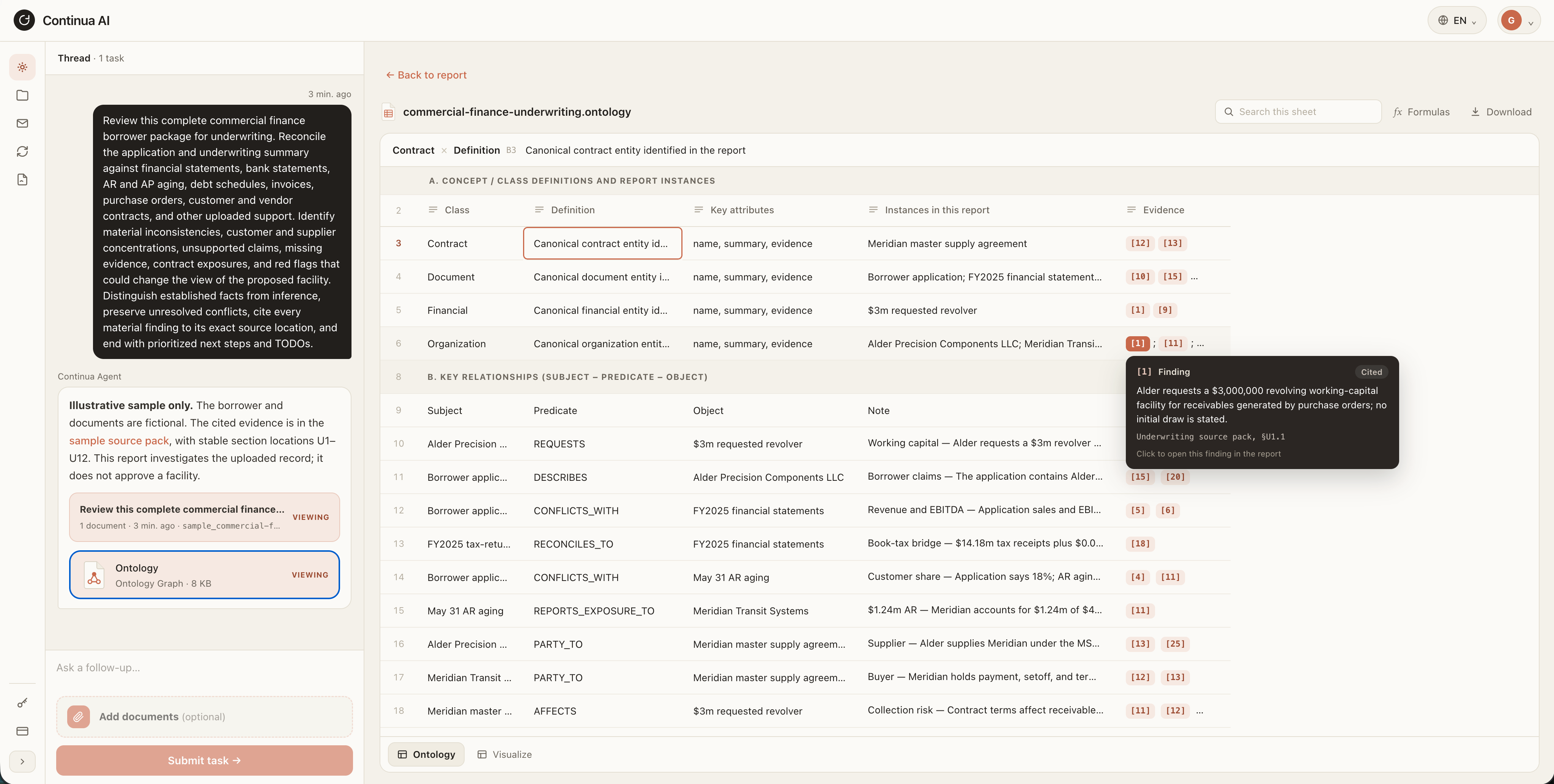Open the folder icon in left sidebar
The height and width of the screenshot is (784, 1554).
[22, 95]
